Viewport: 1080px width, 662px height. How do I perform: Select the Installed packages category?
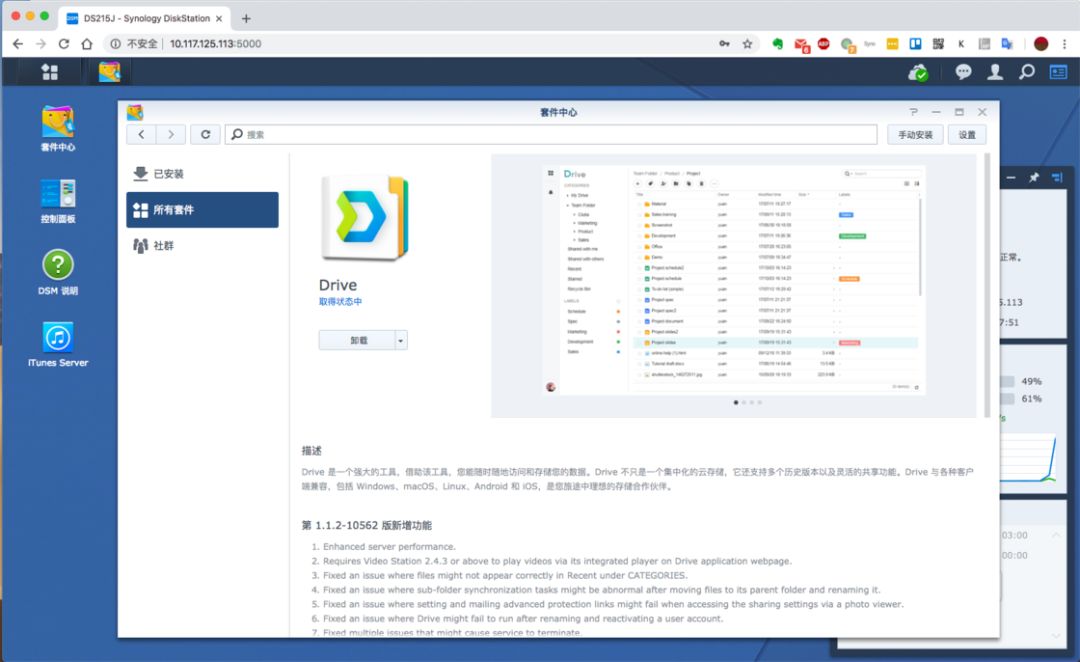(x=202, y=174)
